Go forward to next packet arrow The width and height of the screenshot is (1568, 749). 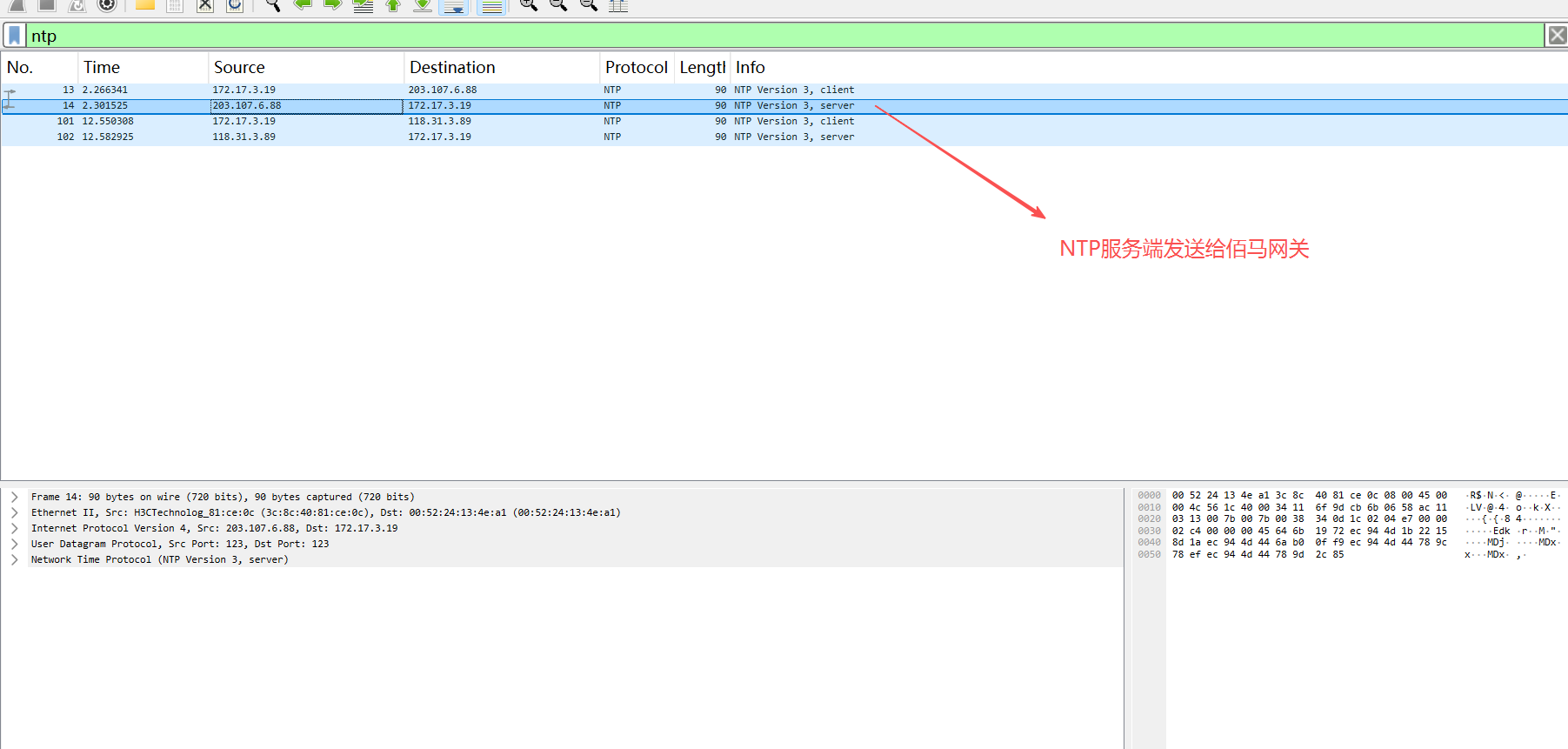332,5
